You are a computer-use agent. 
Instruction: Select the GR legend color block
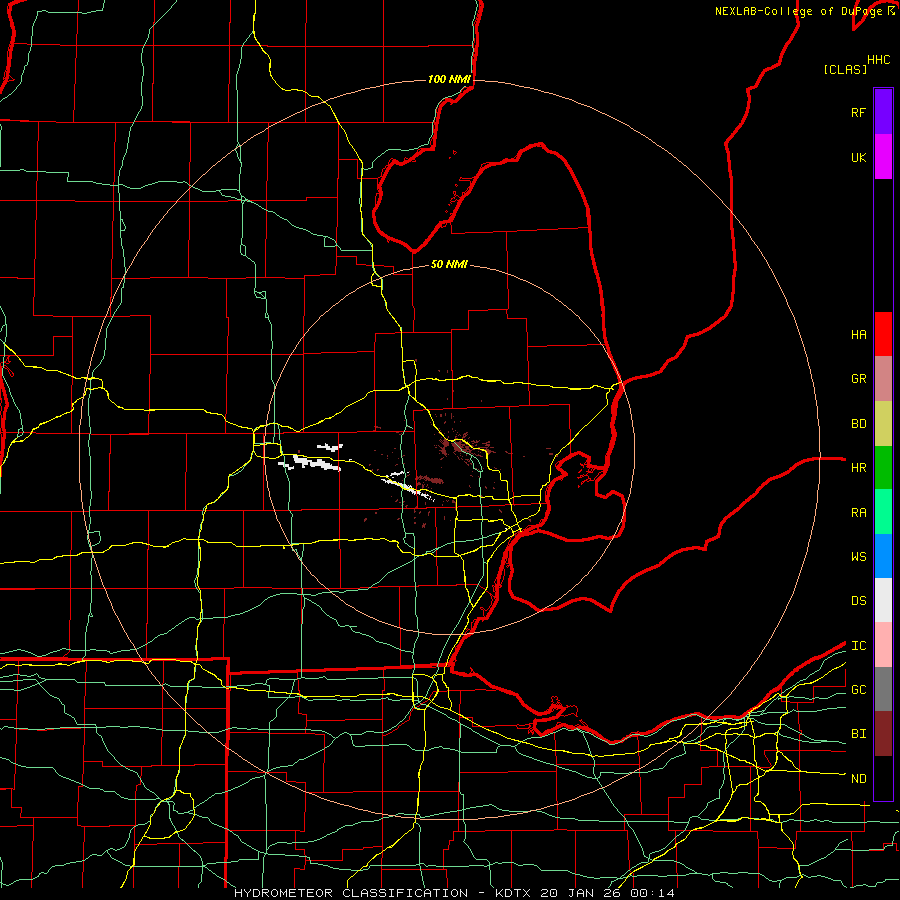pos(883,378)
